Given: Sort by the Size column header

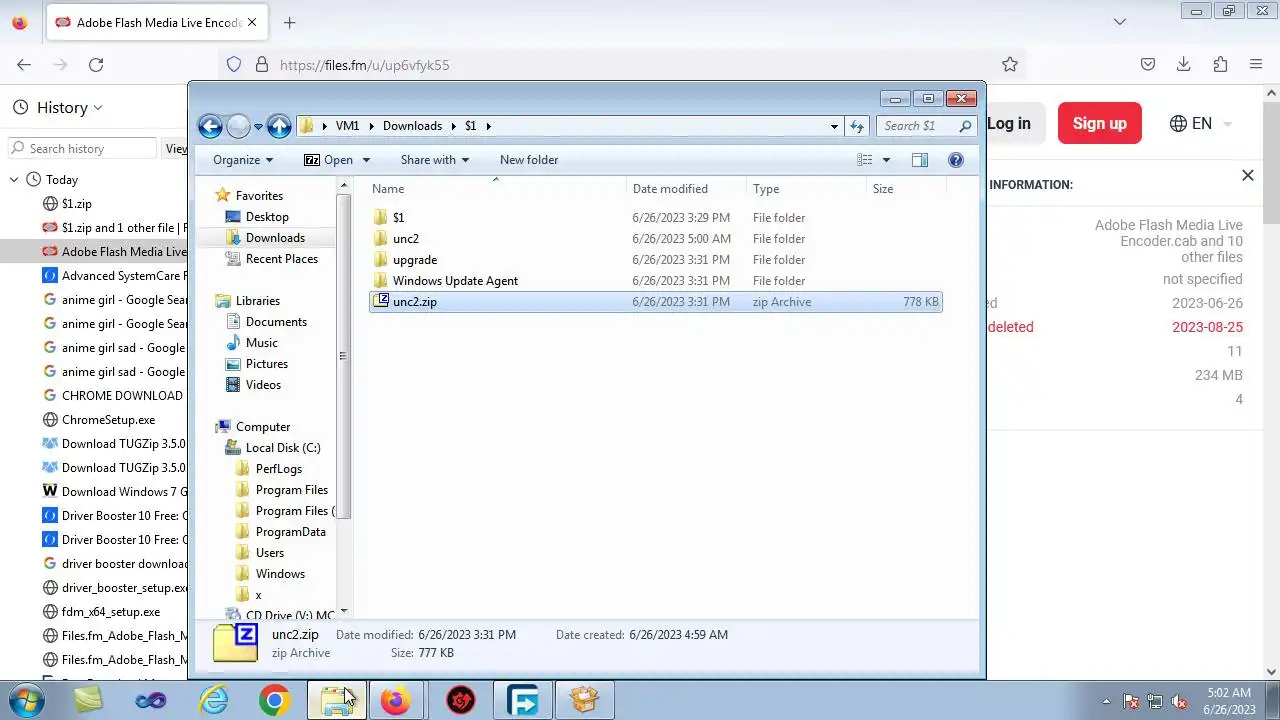Looking at the screenshot, I should coord(906,189).
